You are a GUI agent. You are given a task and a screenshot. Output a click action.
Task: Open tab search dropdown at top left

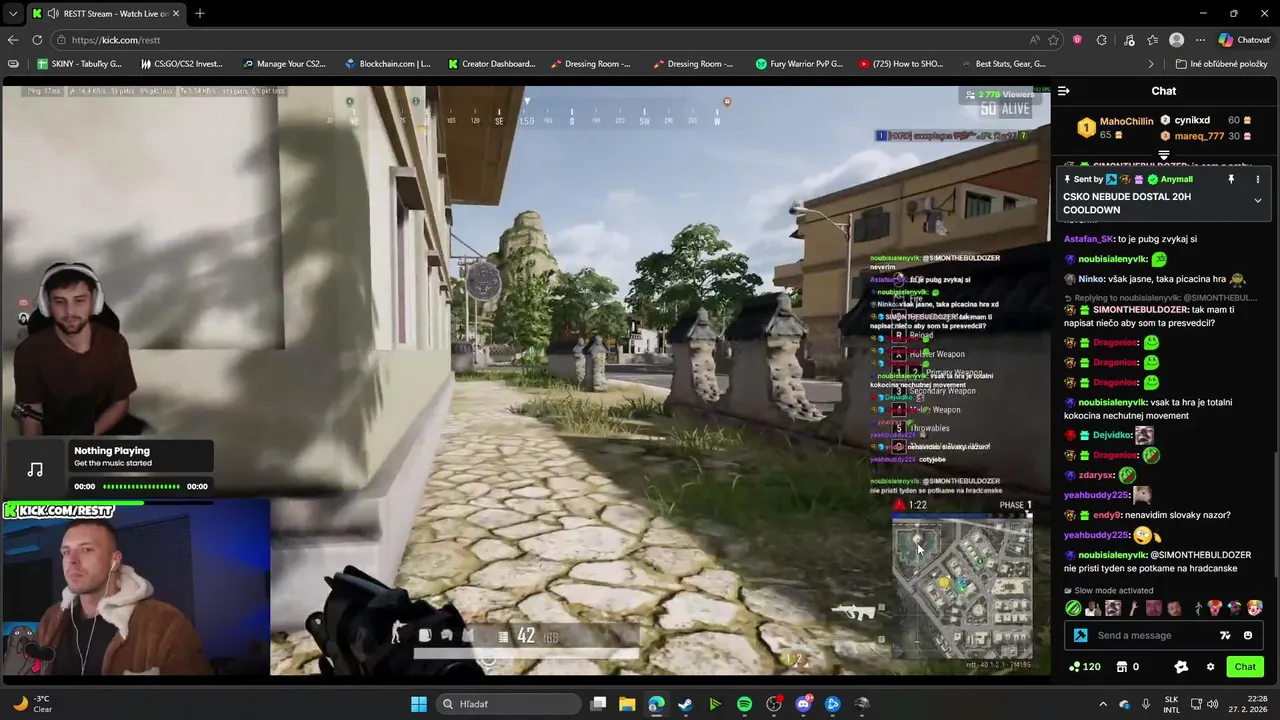(x=12, y=13)
